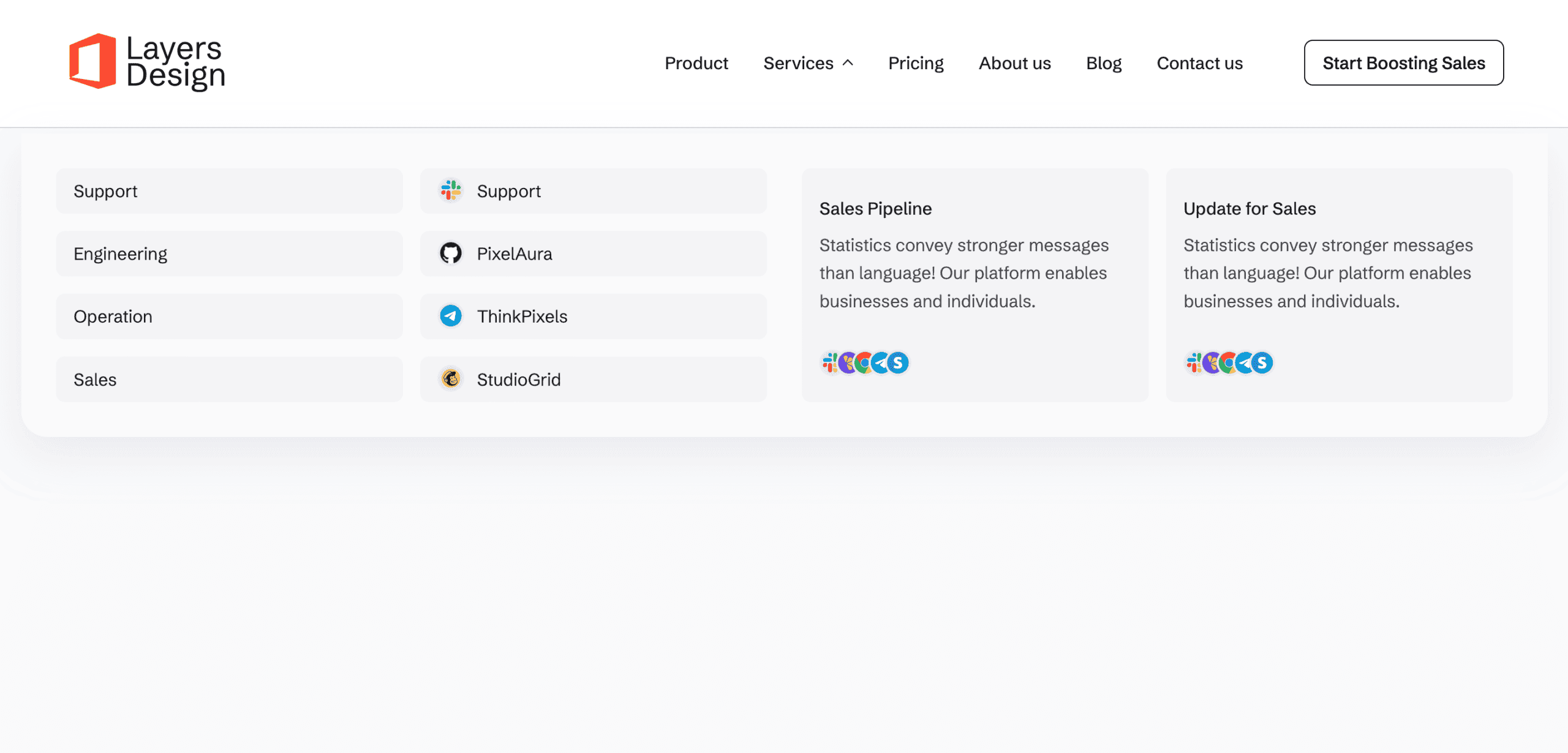The image size is (1568, 753).
Task: Go to the Pricing page
Action: (x=916, y=63)
